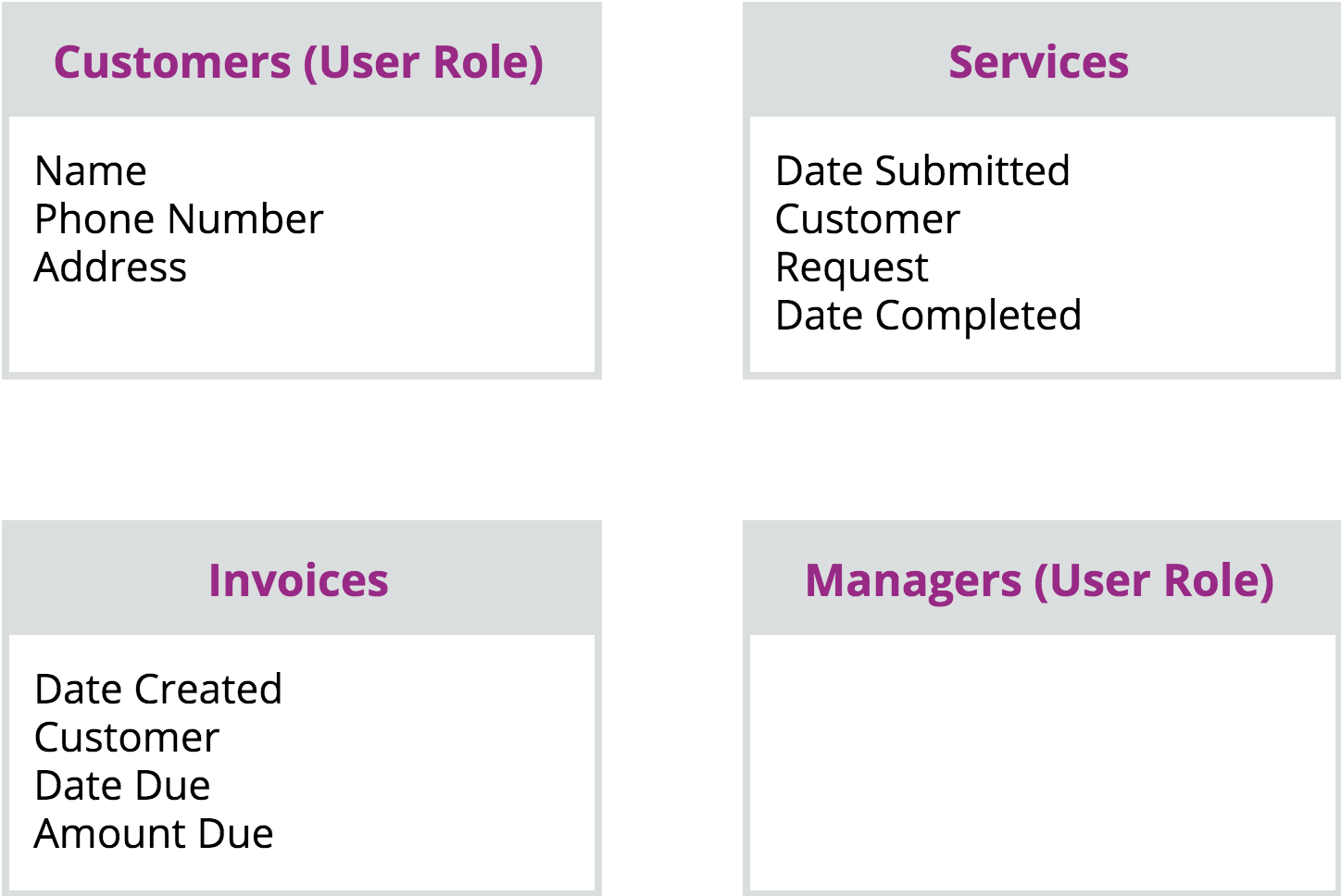
Task: Click the Address field in Customers
Action: click(110, 268)
